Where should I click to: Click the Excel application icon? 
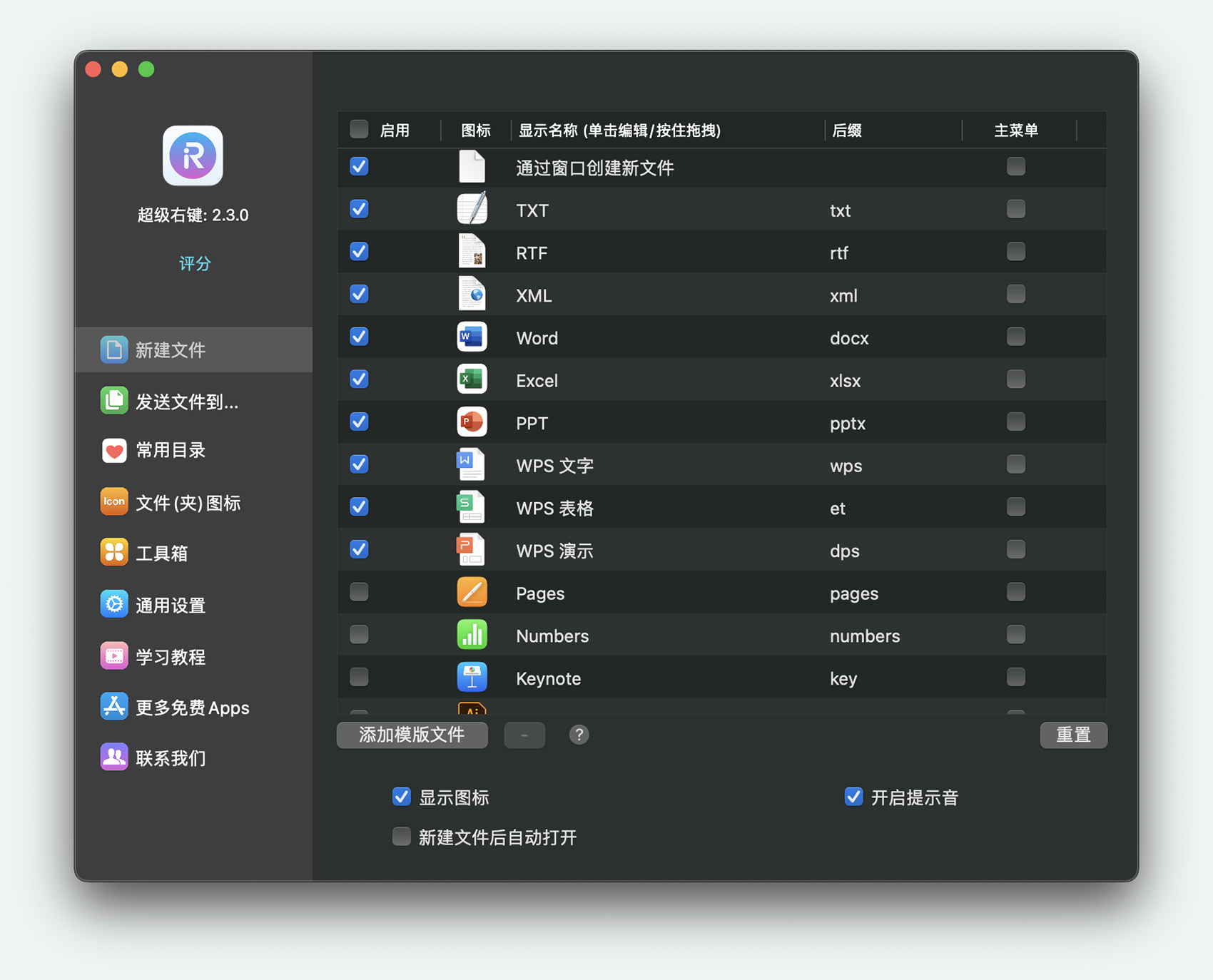point(472,379)
